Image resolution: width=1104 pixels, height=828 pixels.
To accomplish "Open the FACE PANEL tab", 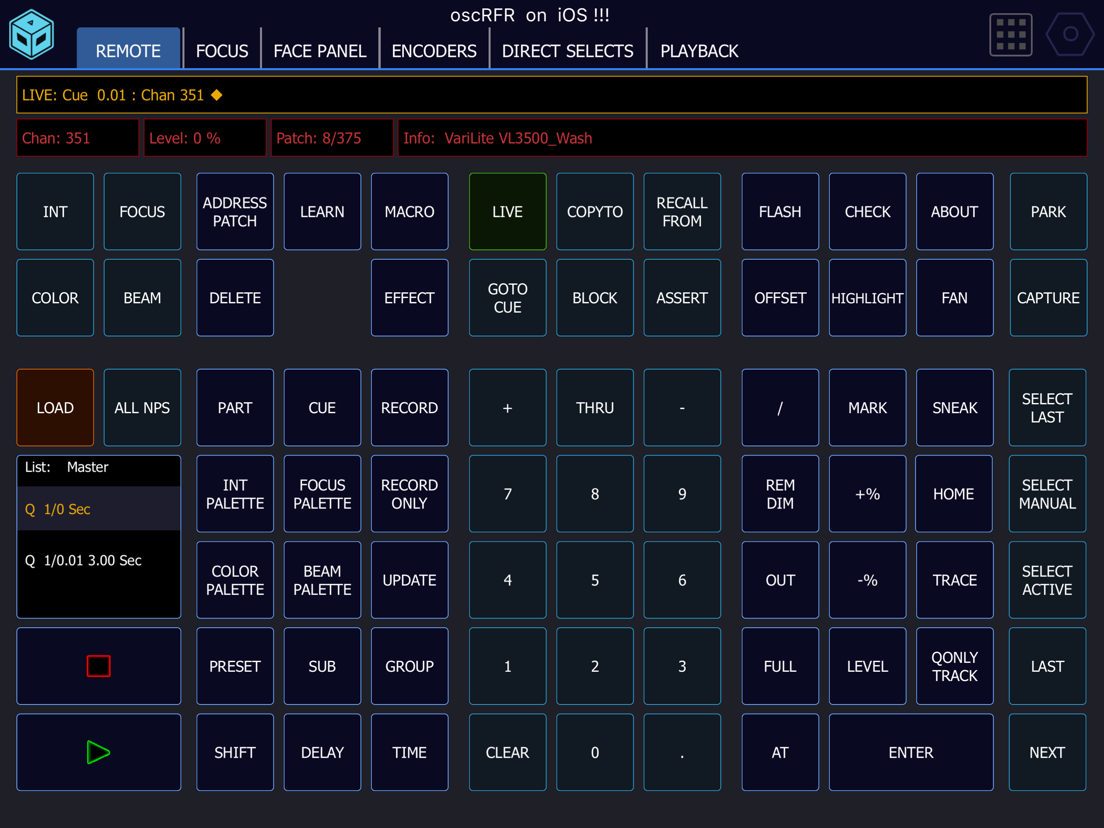I will [x=320, y=51].
